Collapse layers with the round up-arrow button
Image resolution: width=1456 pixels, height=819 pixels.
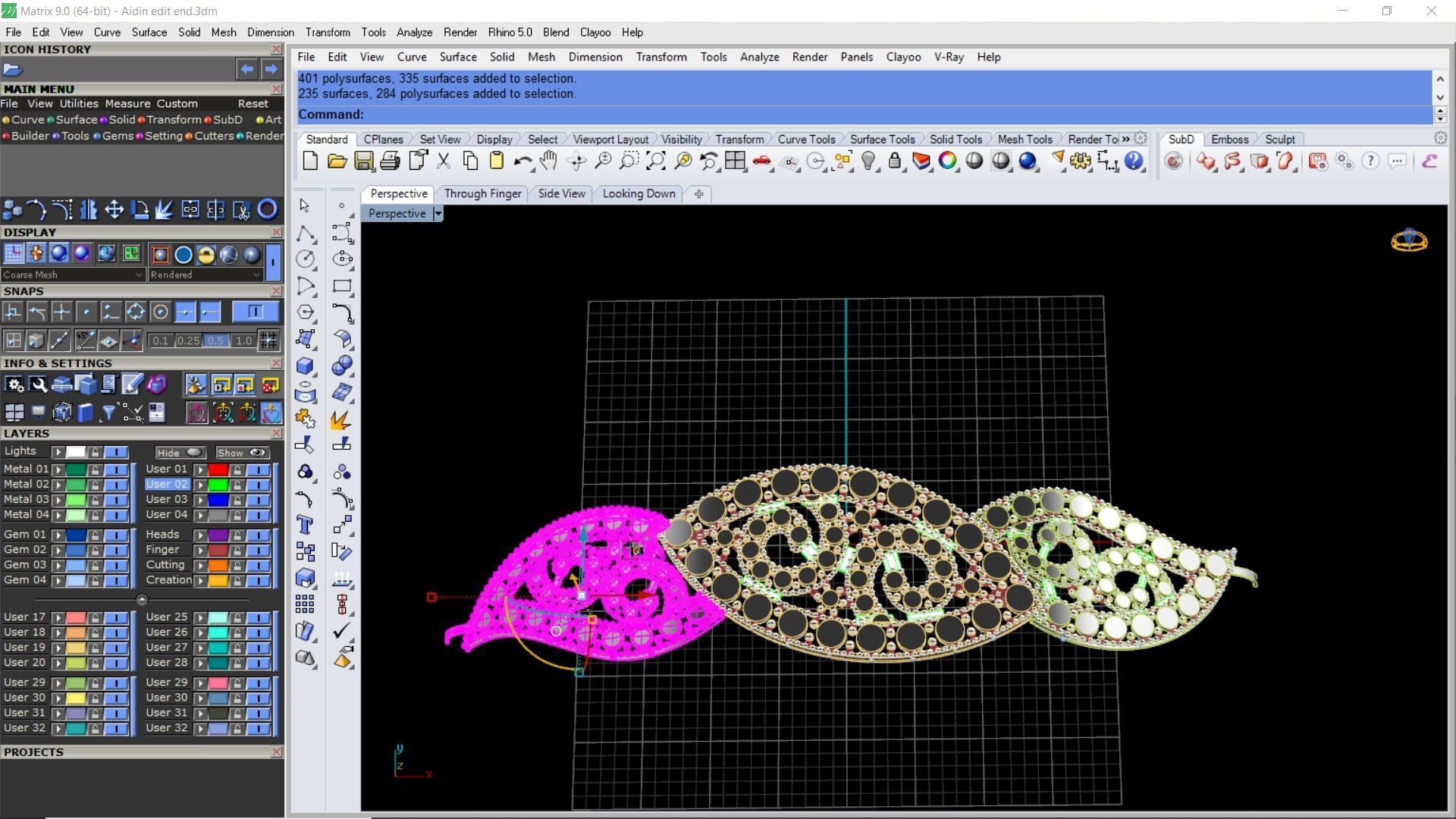tap(142, 599)
